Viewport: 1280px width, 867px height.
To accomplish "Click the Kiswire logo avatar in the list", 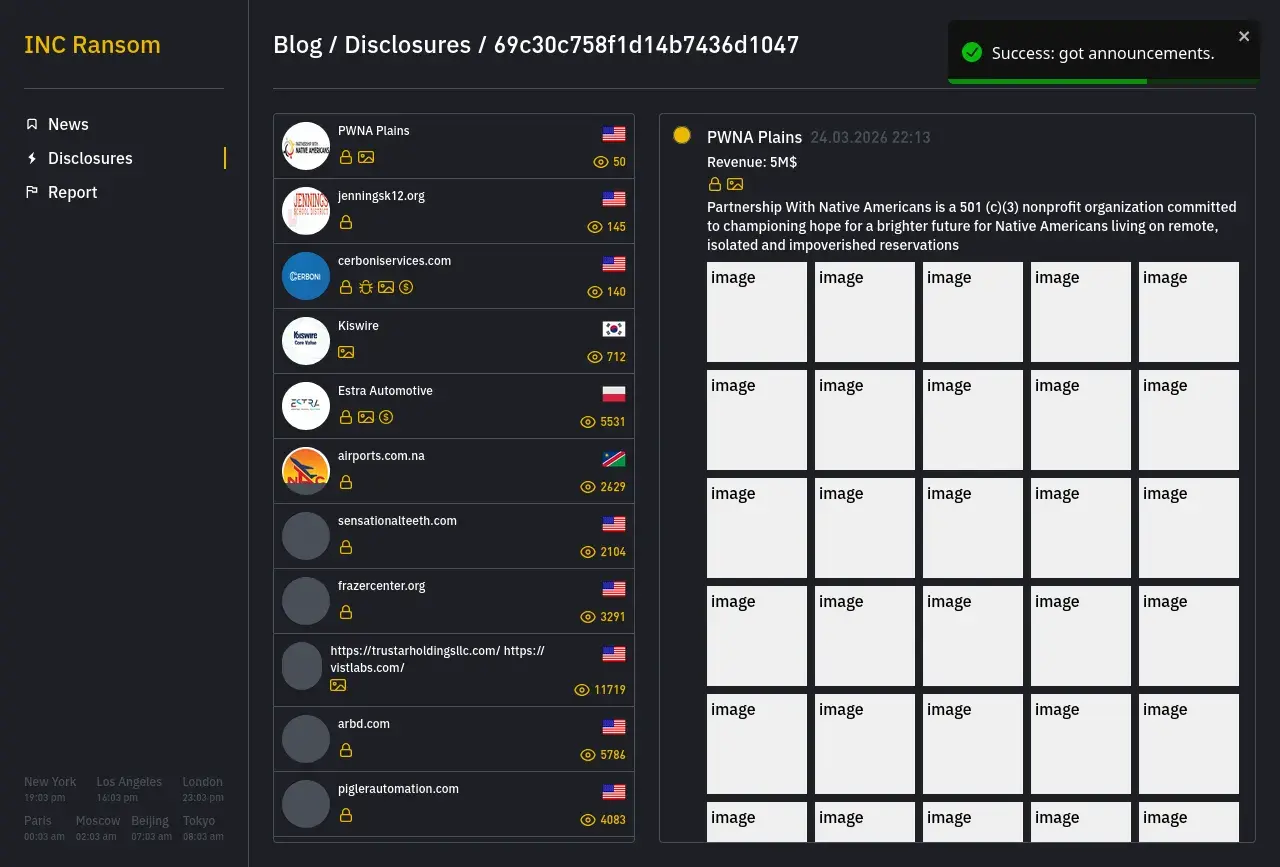I will click(306, 341).
